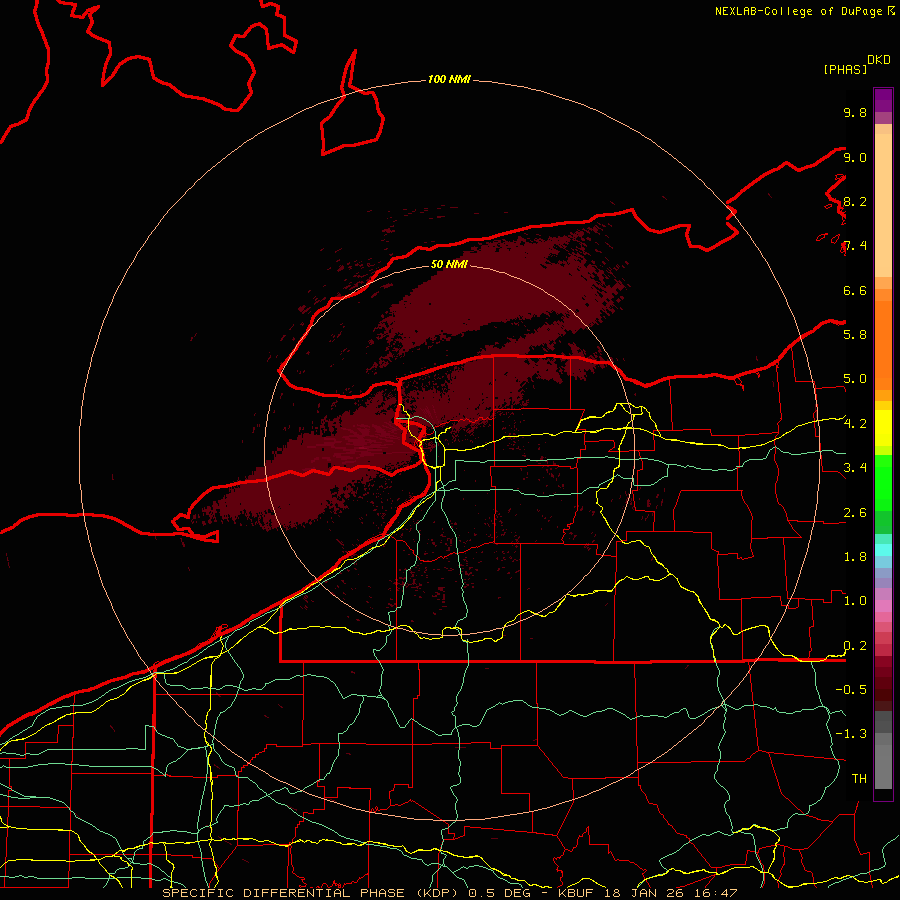
Task: Click the 18 JAN 26 date text
Action: pyautogui.click(x=642, y=893)
